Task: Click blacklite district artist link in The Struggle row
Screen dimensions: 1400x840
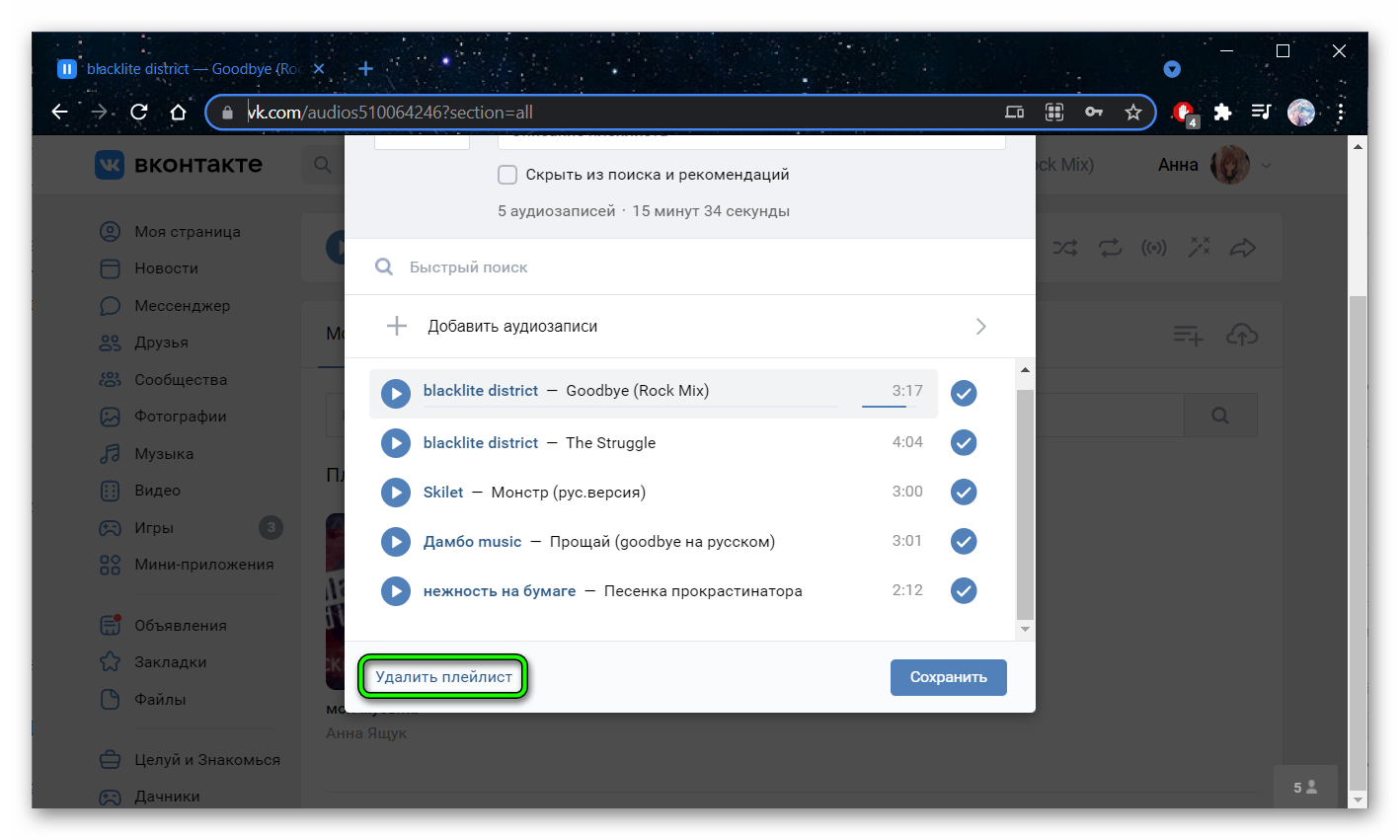Action: click(x=481, y=443)
